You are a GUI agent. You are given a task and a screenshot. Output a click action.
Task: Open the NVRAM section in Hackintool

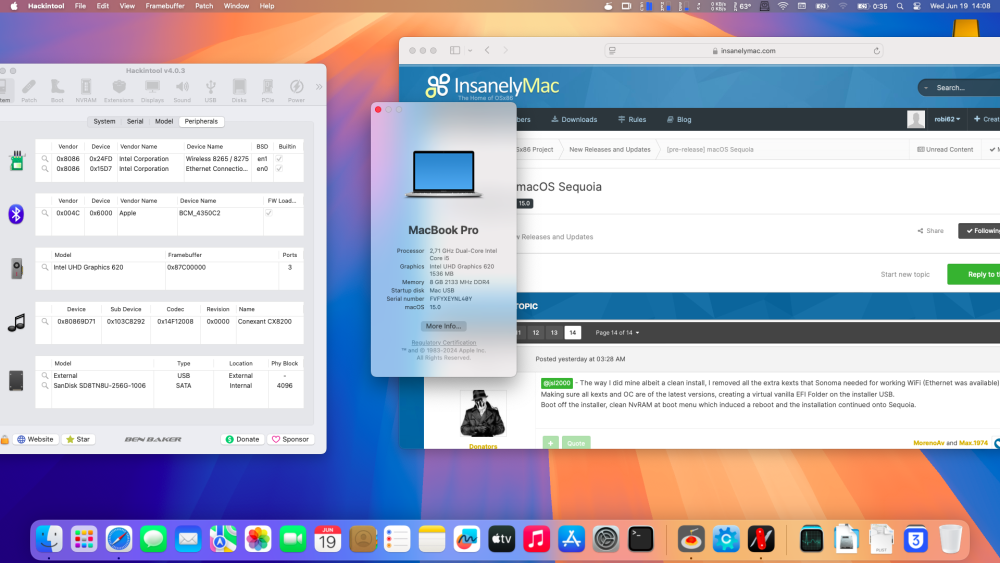tap(85, 91)
